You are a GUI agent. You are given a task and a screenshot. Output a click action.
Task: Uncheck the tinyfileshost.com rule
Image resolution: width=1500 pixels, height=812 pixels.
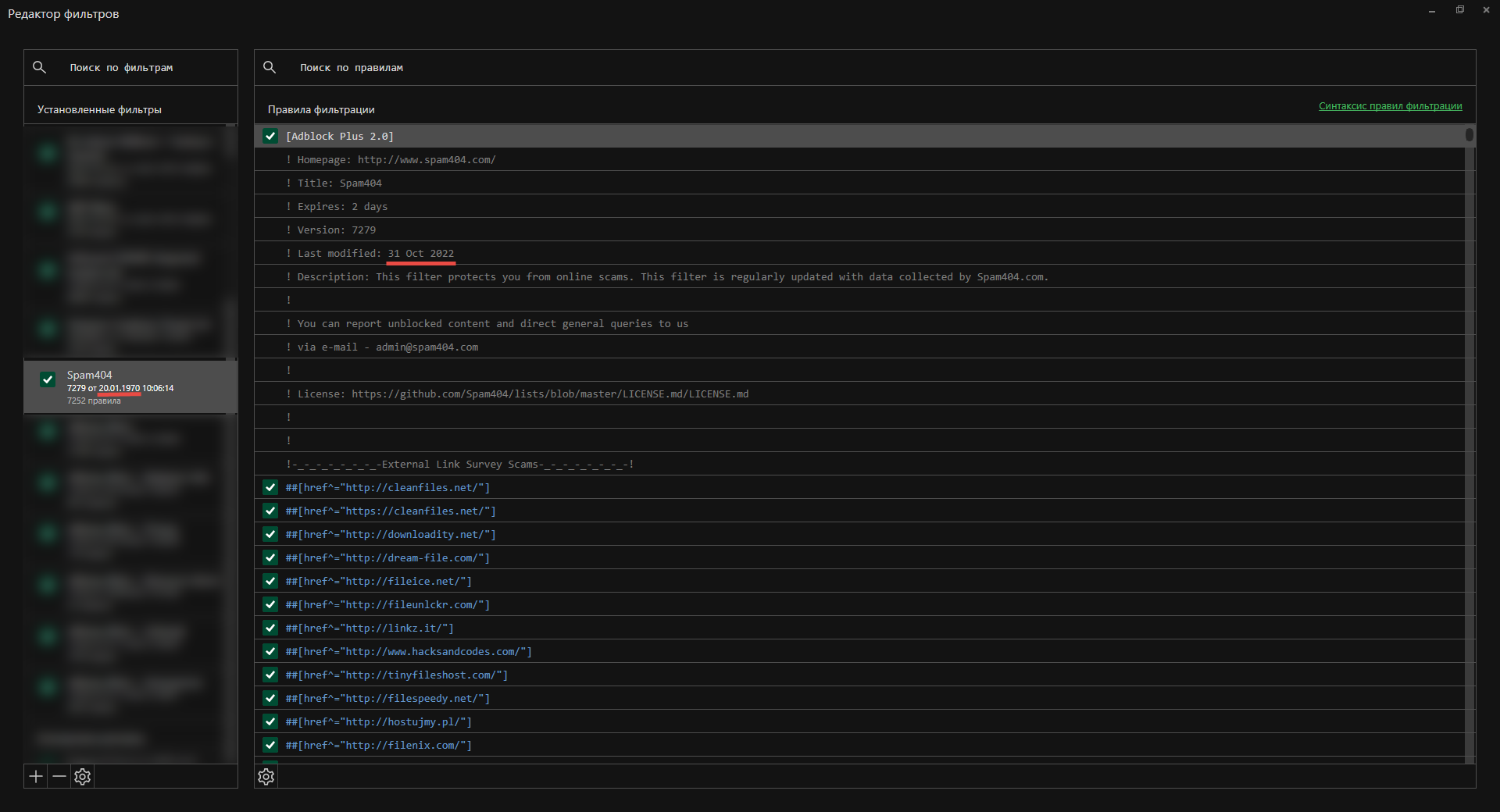[x=270, y=675]
